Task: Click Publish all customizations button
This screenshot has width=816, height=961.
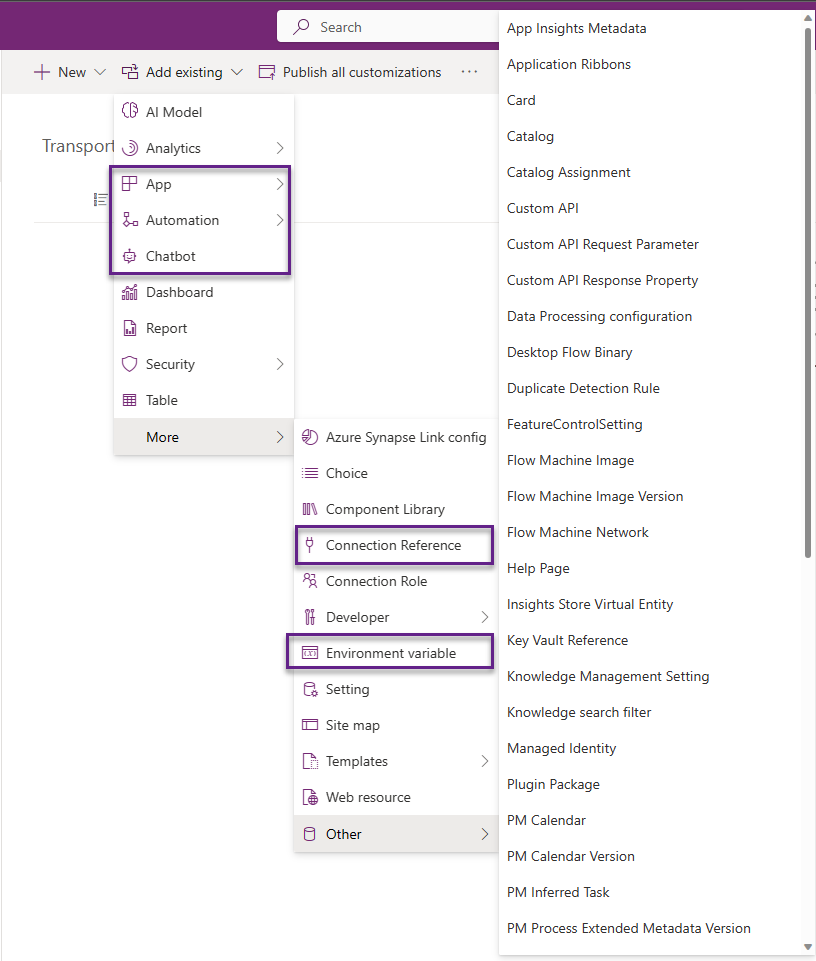Action: (x=350, y=72)
